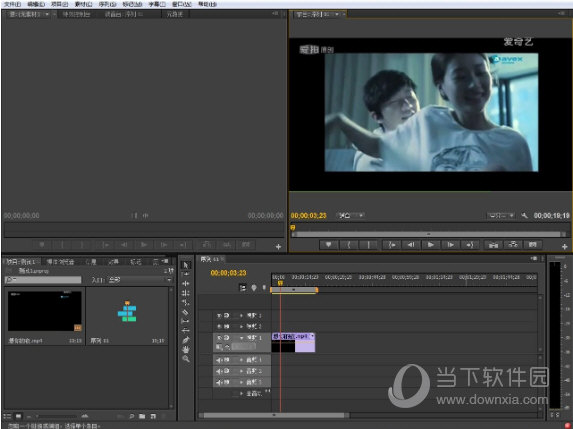573x429 pixels.
Task: Toggle Snap in the timeline
Action: click(243, 288)
